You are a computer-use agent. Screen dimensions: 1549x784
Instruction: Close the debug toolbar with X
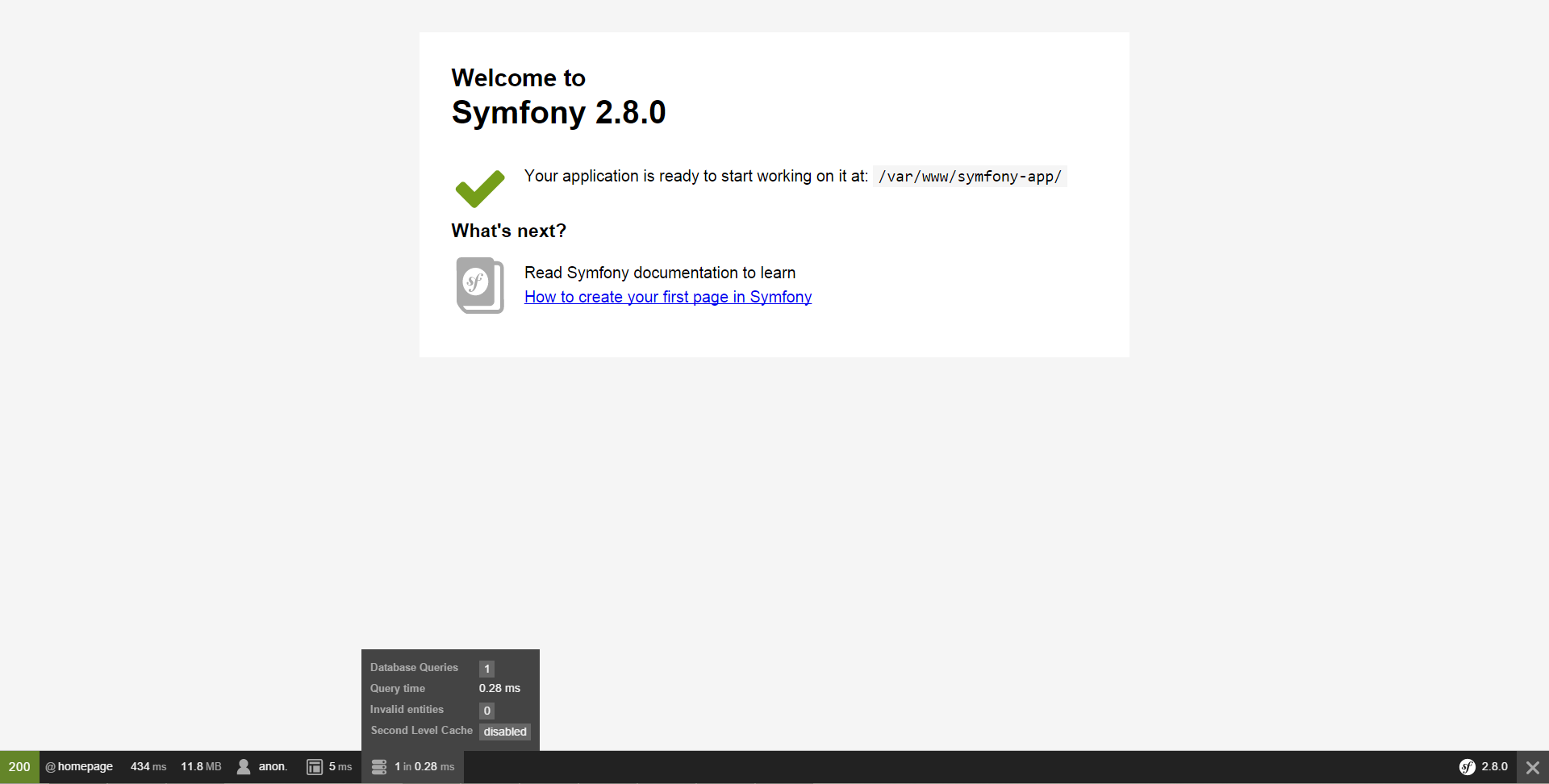[x=1533, y=768]
